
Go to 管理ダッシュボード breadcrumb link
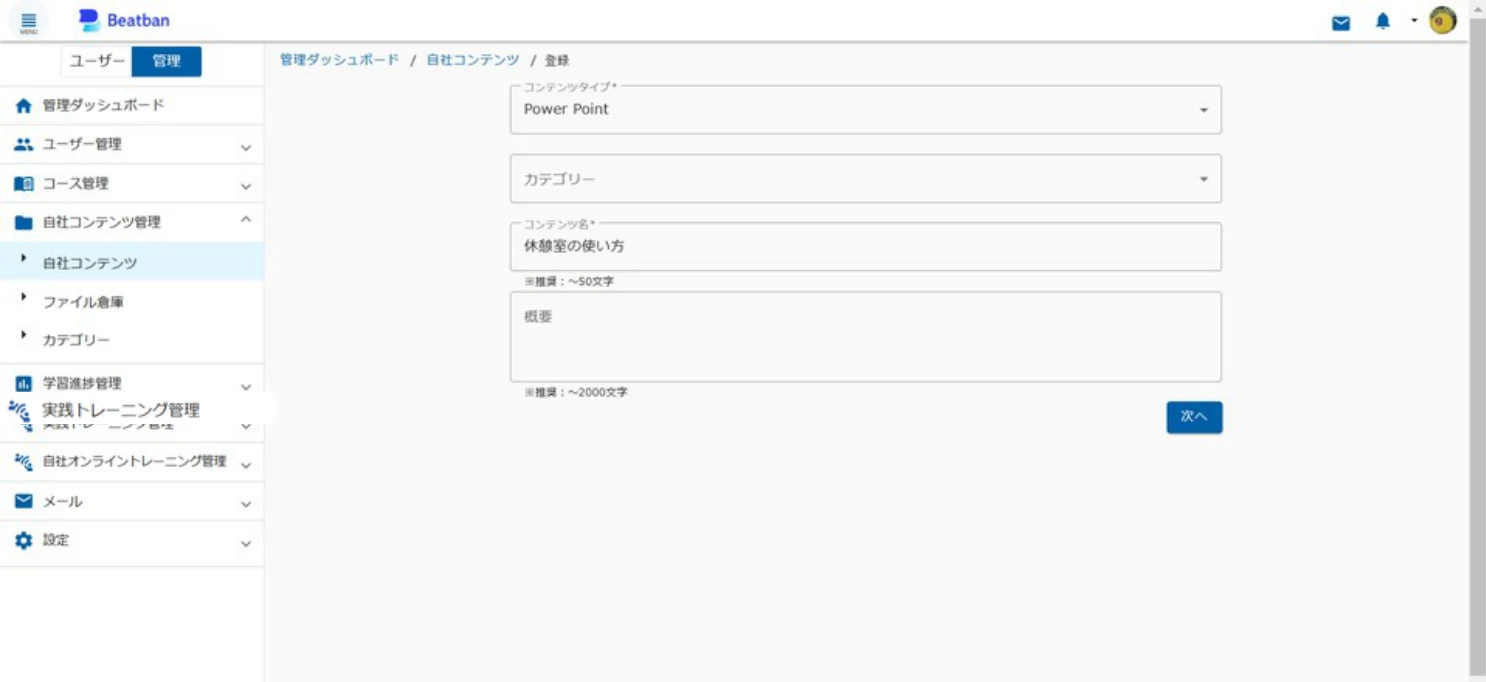pos(339,60)
